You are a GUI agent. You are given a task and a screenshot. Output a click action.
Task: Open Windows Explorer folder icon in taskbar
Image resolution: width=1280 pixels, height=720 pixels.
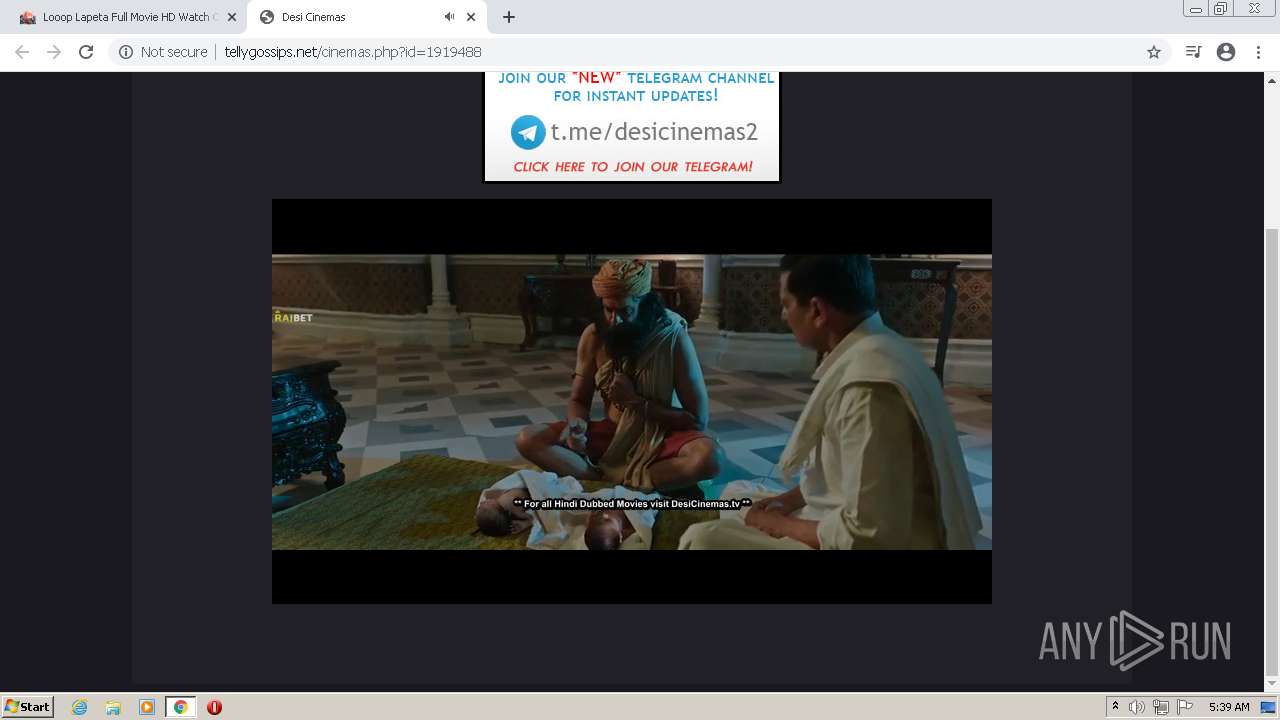(x=113, y=707)
